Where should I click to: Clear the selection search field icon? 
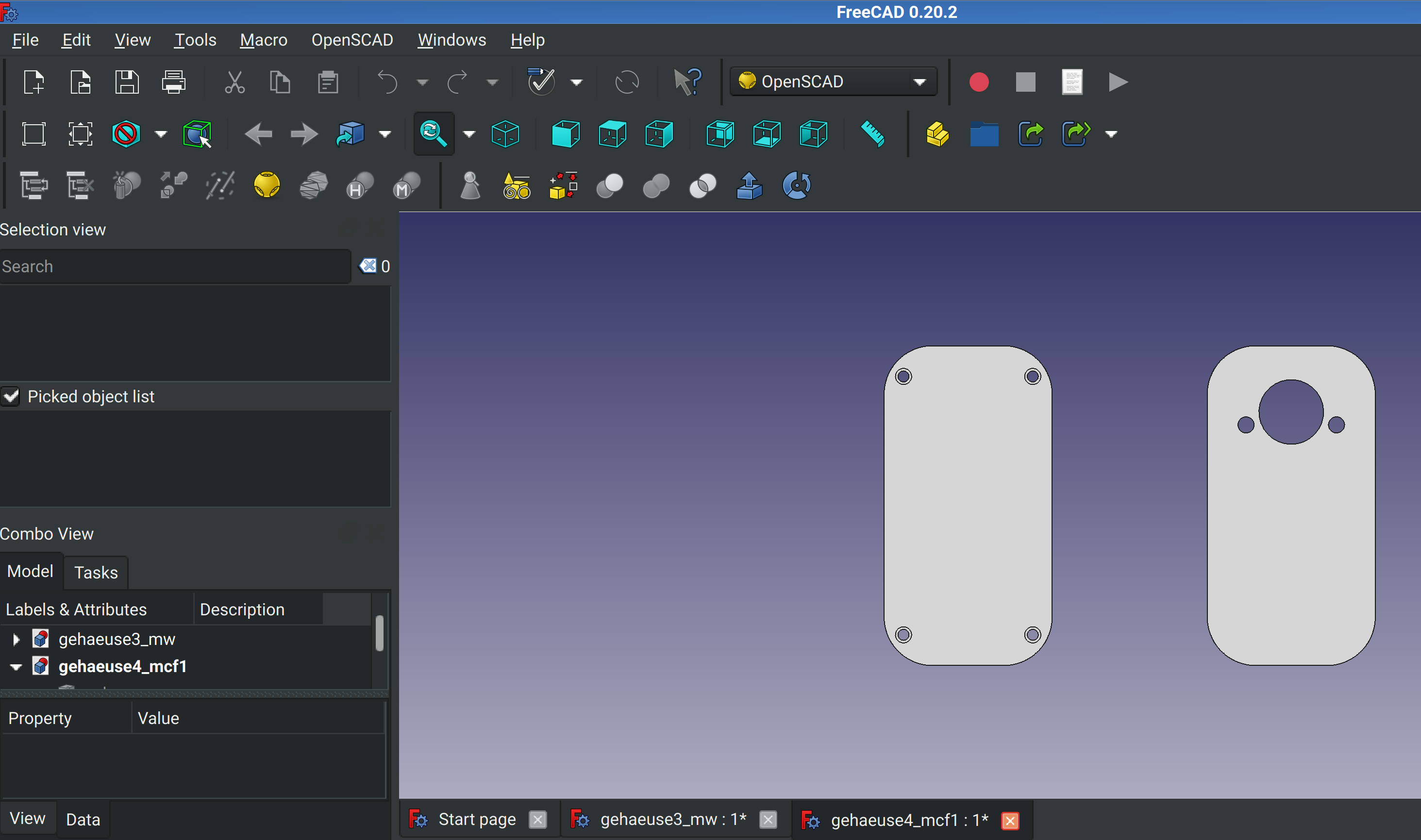(x=368, y=265)
